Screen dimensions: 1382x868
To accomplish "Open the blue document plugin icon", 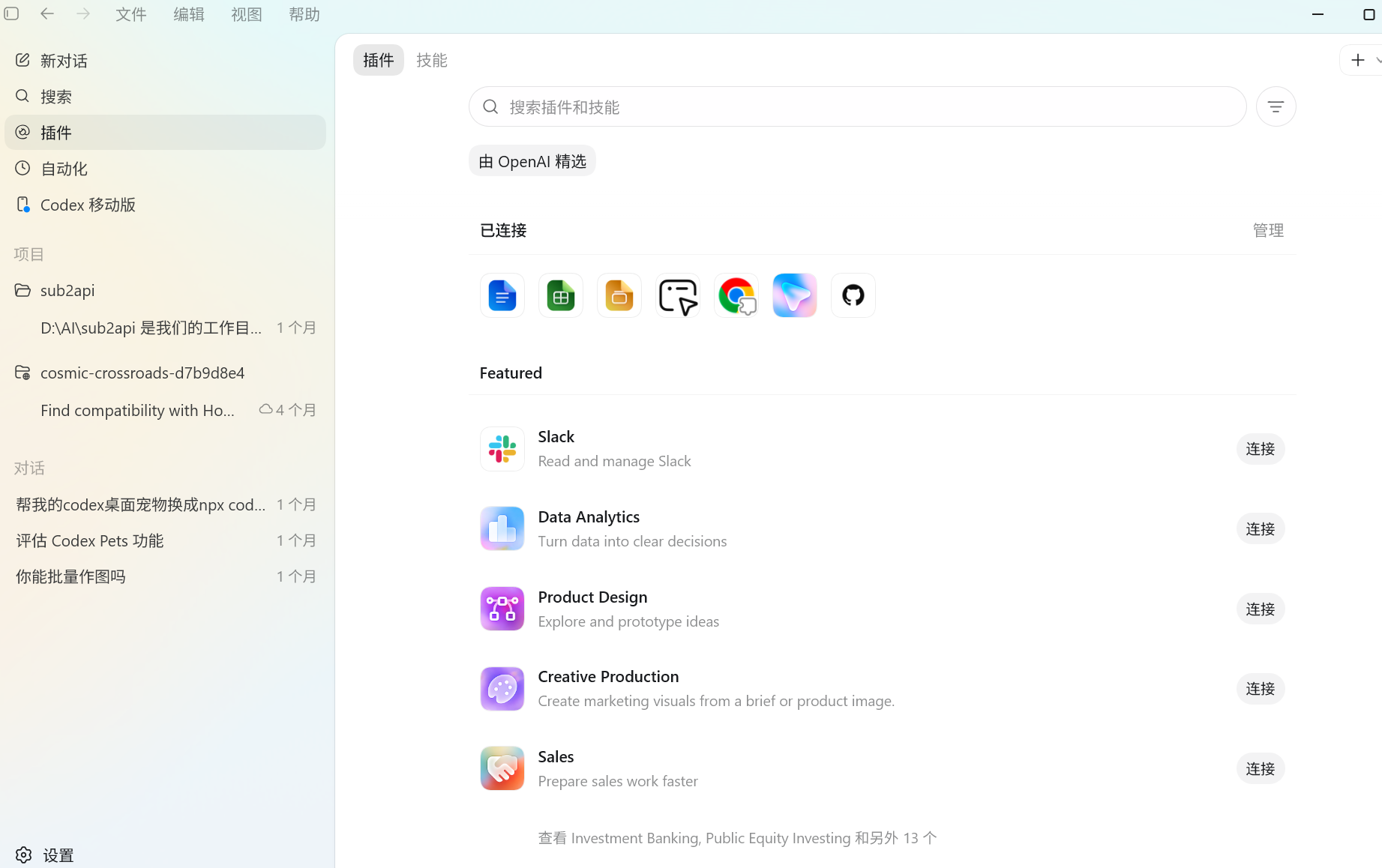I will [502, 295].
